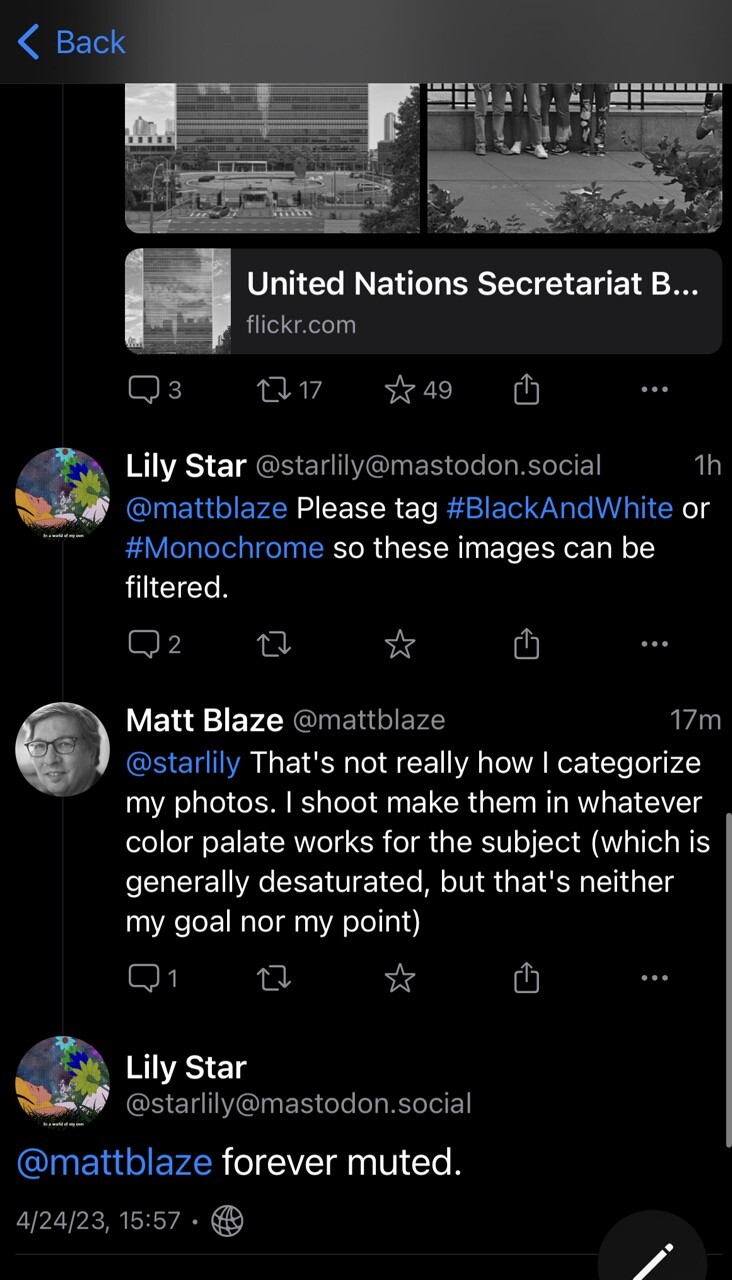Open more options on Matt Blaze's reply

(x=654, y=977)
